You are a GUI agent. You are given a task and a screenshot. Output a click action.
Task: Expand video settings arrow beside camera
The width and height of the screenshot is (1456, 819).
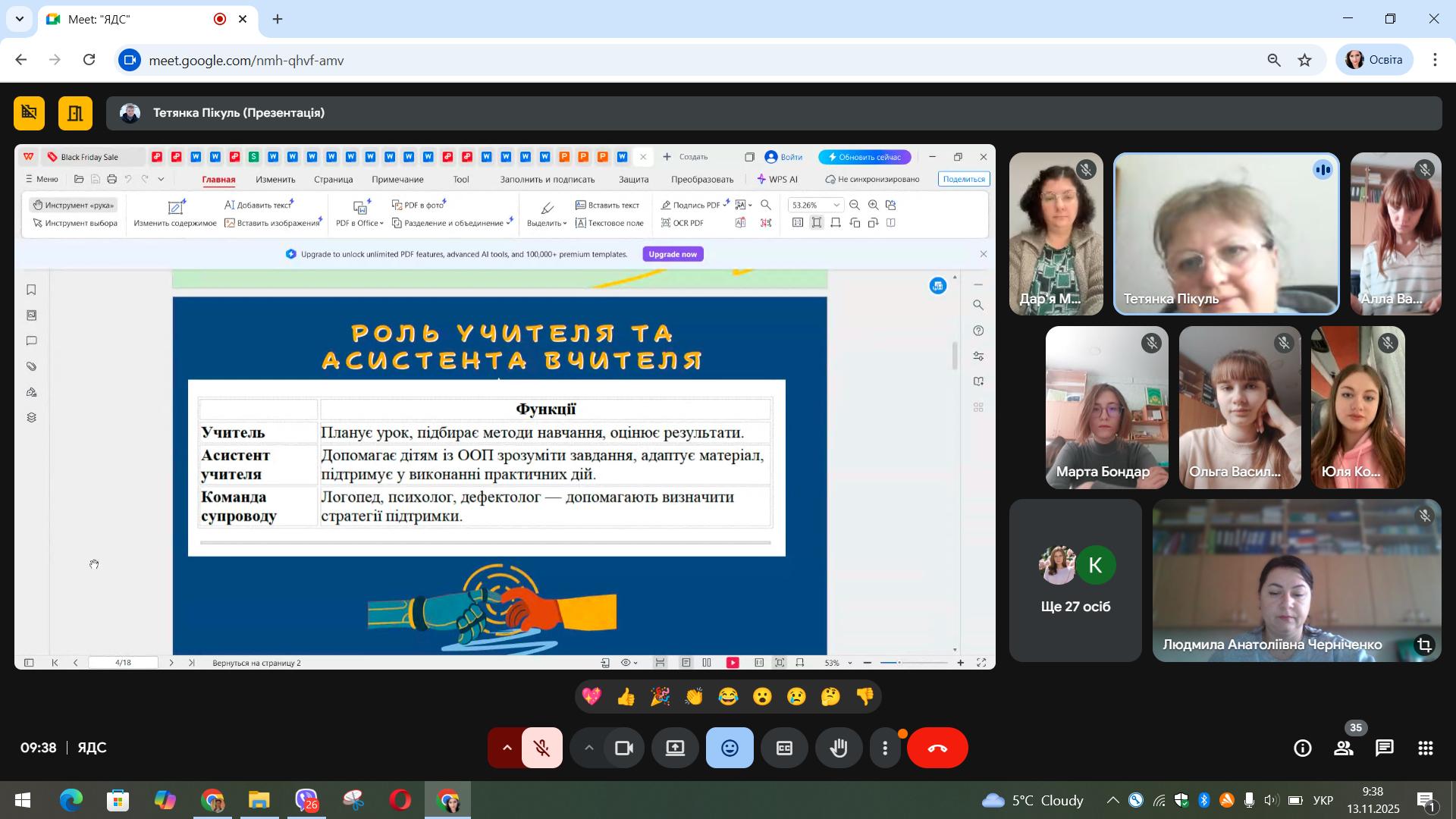(588, 748)
